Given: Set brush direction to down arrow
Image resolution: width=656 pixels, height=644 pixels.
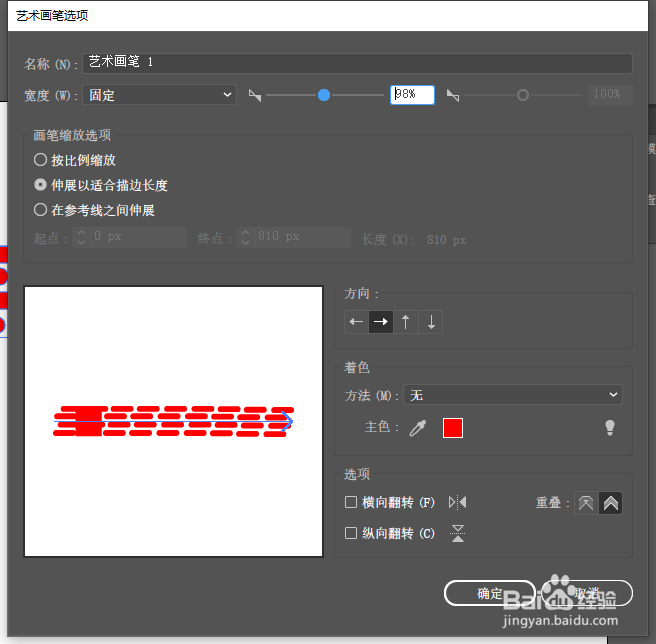Looking at the screenshot, I should [x=430, y=322].
